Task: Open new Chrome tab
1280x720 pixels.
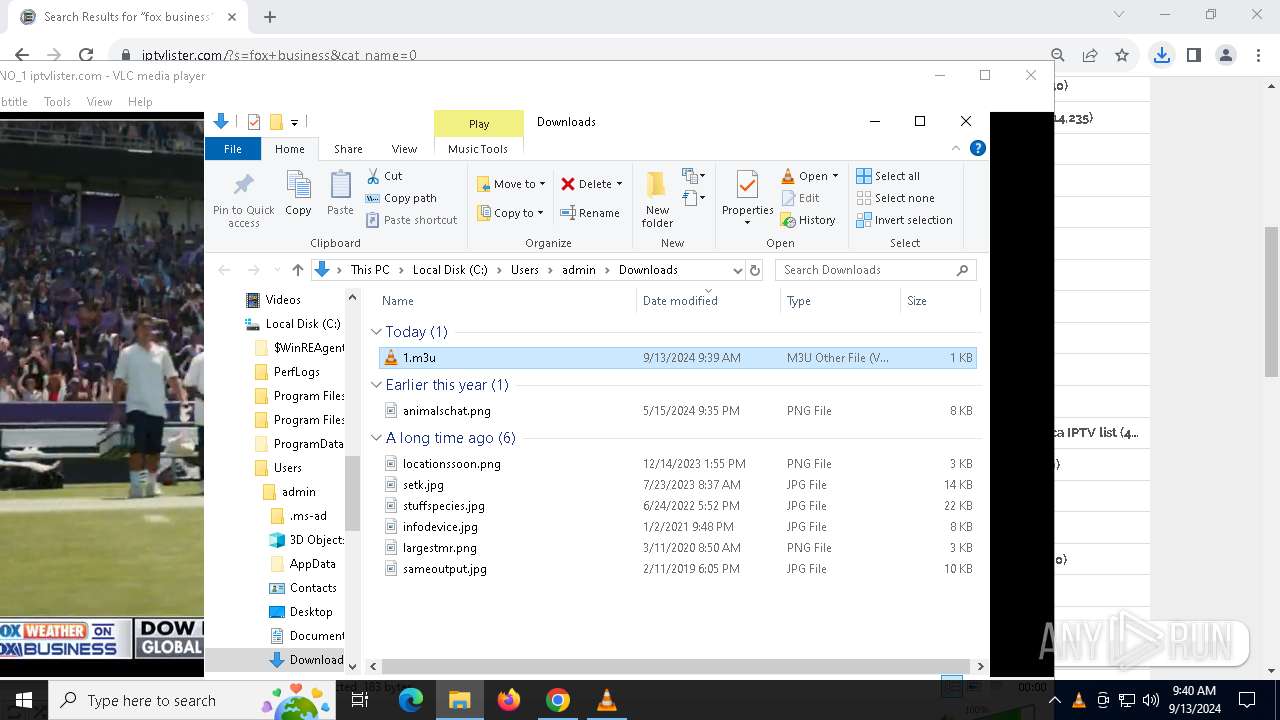Action: [270, 16]
